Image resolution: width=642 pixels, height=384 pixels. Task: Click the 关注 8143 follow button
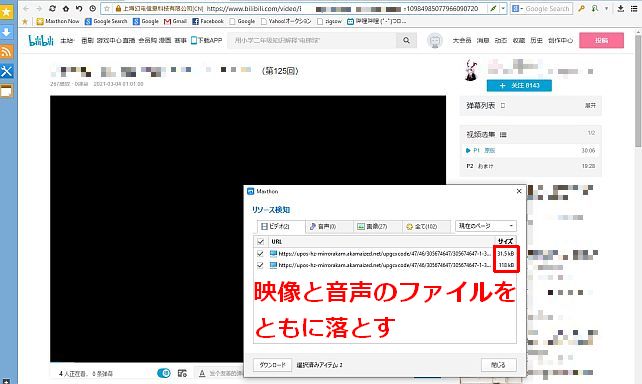click(x=519, y=86)
